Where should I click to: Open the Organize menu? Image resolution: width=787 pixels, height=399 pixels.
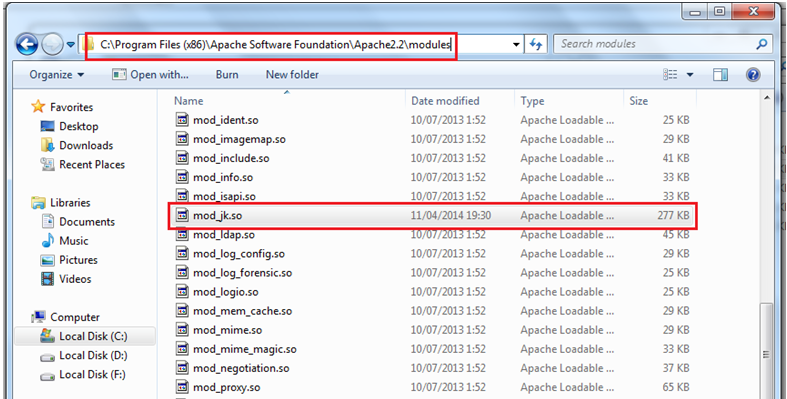tap(57, 75)
